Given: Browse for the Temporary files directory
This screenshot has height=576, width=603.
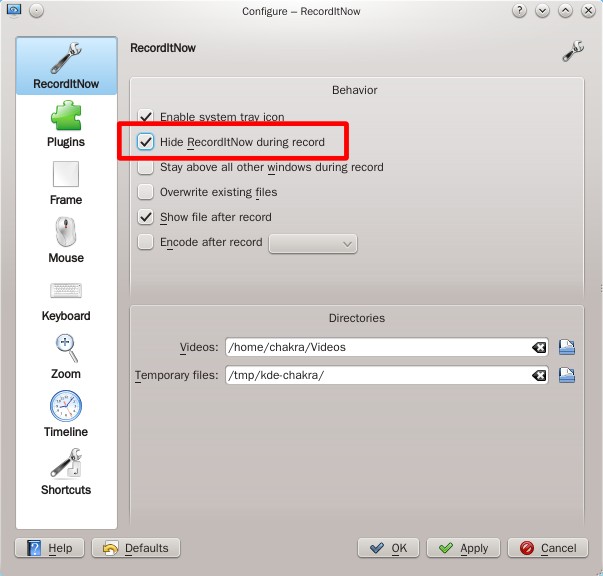Looking at the screenshot, I should point(566,375).
